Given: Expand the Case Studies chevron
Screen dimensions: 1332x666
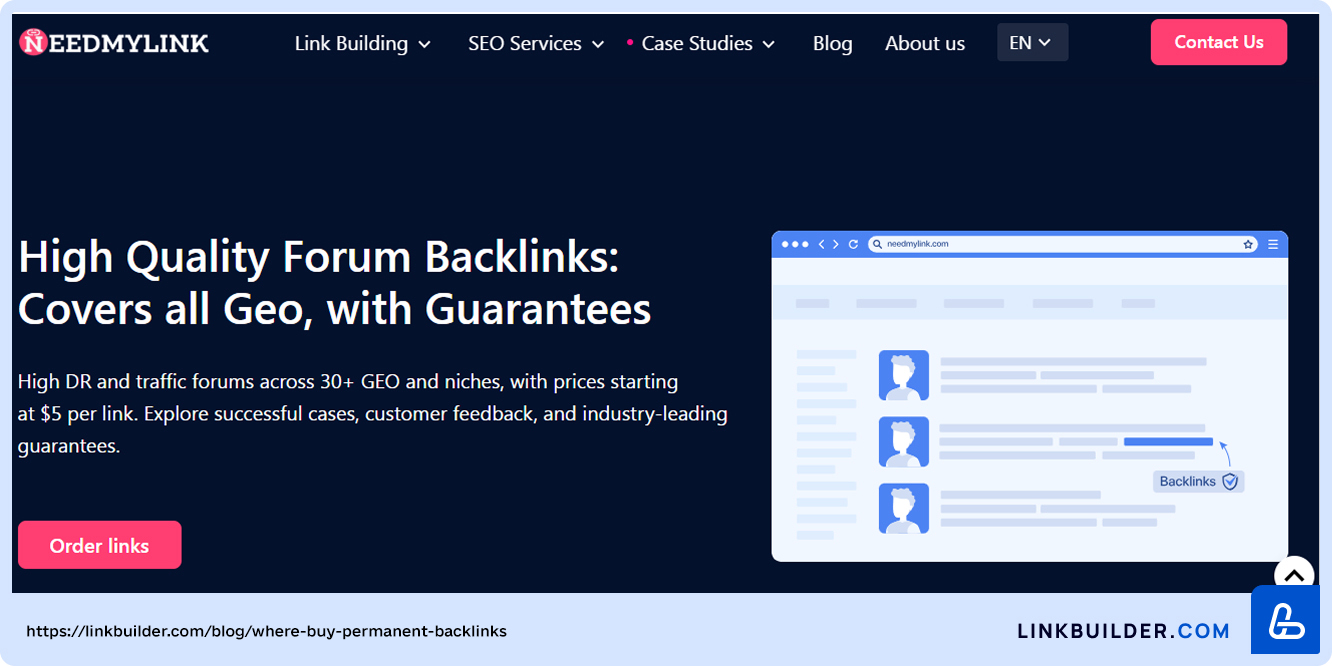Looking at the screenshot, I should pos(769,44).
